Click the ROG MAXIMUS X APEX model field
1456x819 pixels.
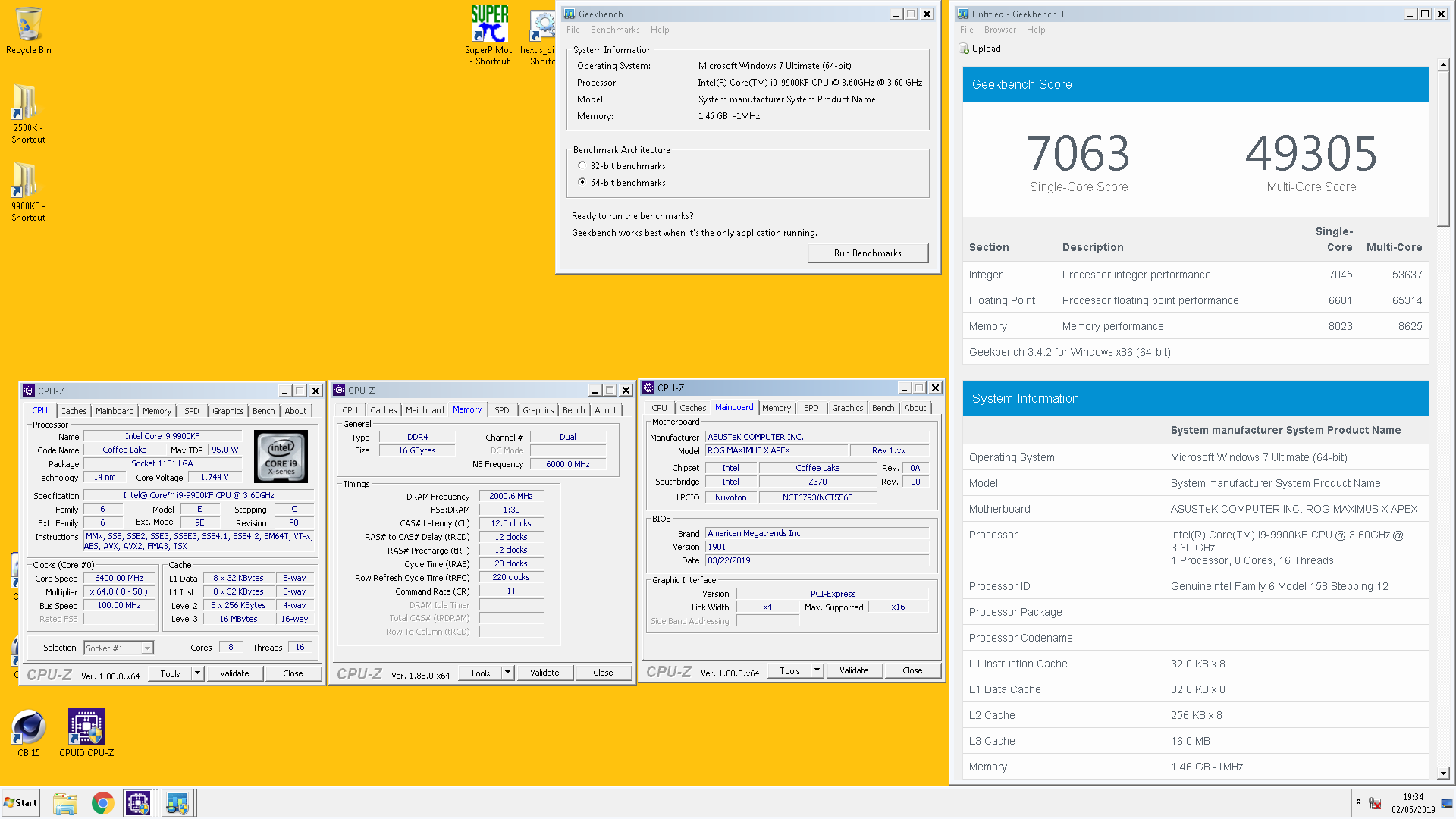click(776, 450)
